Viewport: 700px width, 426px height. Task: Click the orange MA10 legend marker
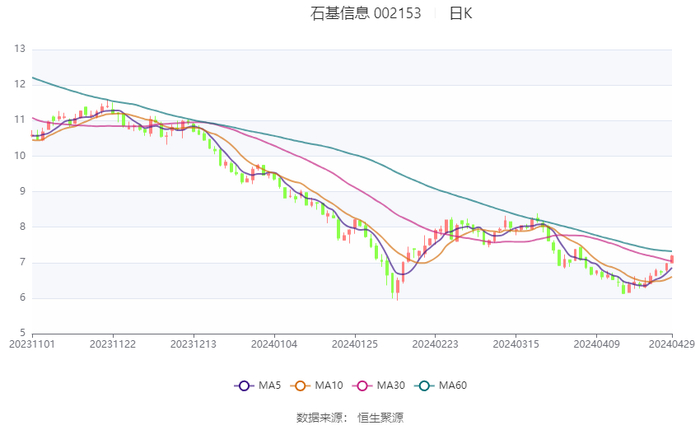point(298,385)
